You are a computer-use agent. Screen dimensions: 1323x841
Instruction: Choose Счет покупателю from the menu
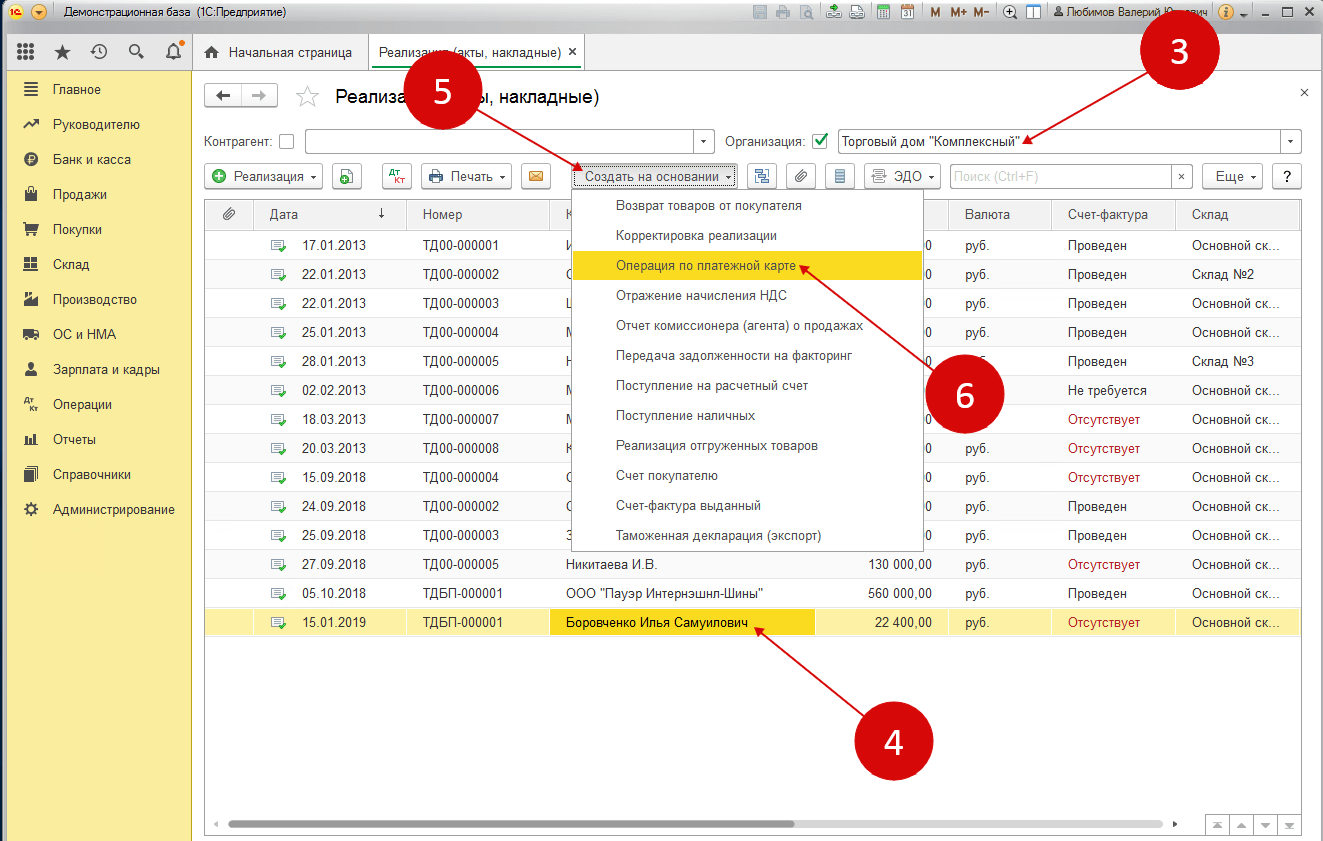(666, 475)
